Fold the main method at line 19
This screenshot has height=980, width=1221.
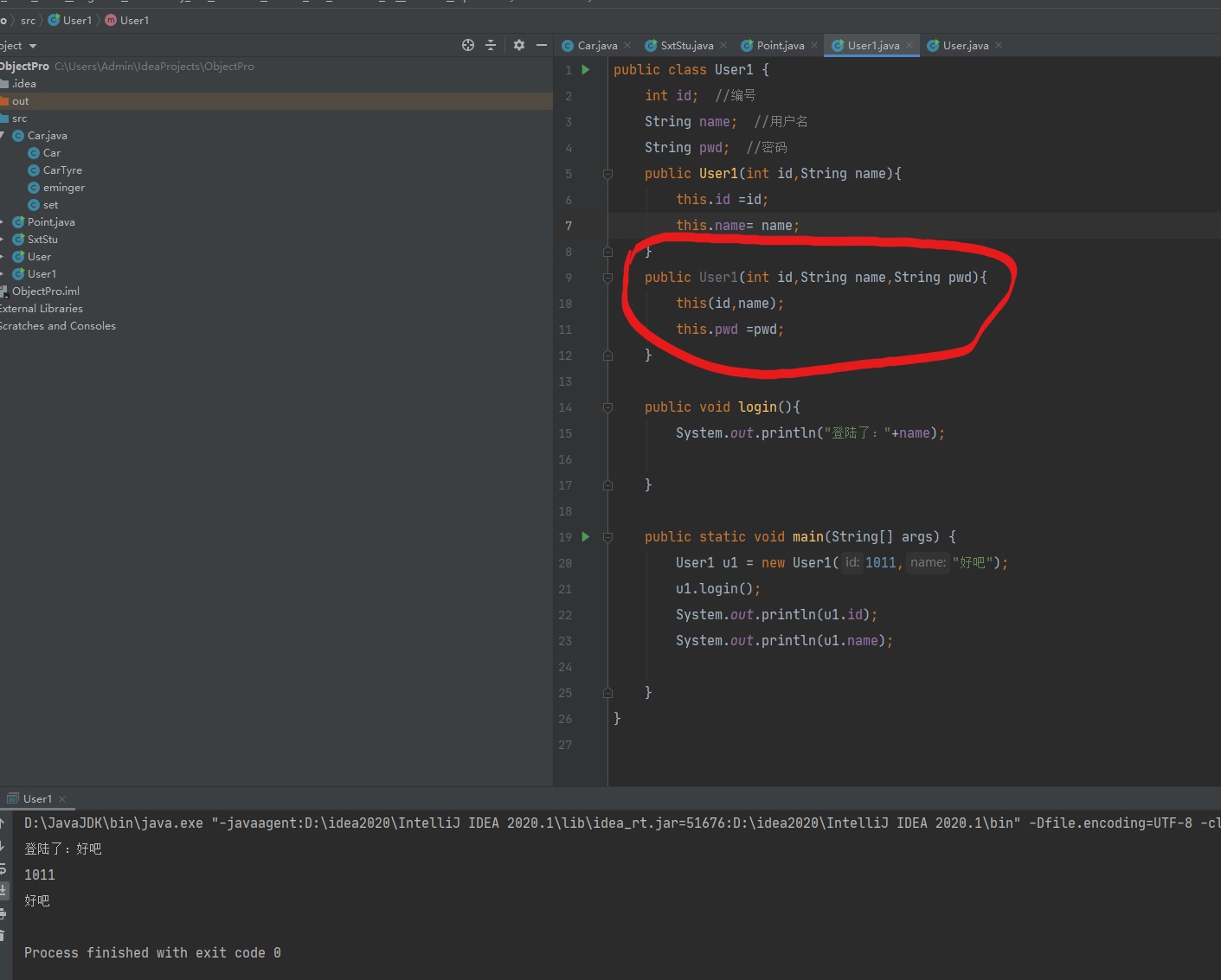pos(607,537)
